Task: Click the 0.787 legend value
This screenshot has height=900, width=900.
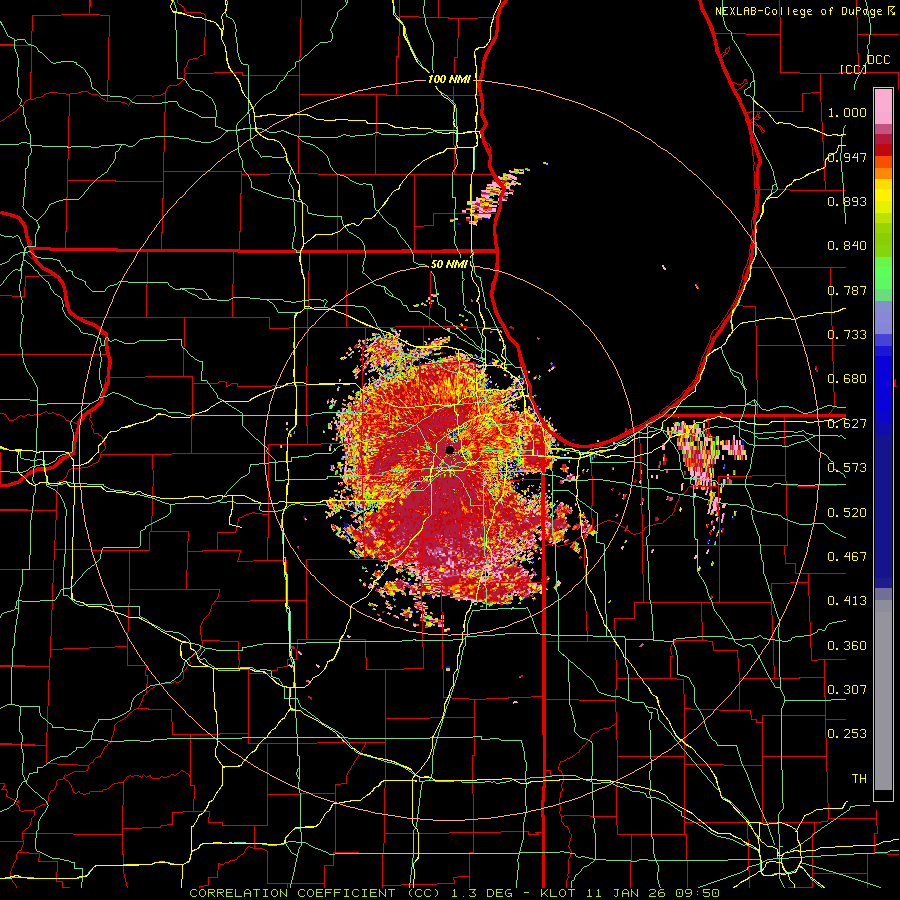Action: point(847,290)
